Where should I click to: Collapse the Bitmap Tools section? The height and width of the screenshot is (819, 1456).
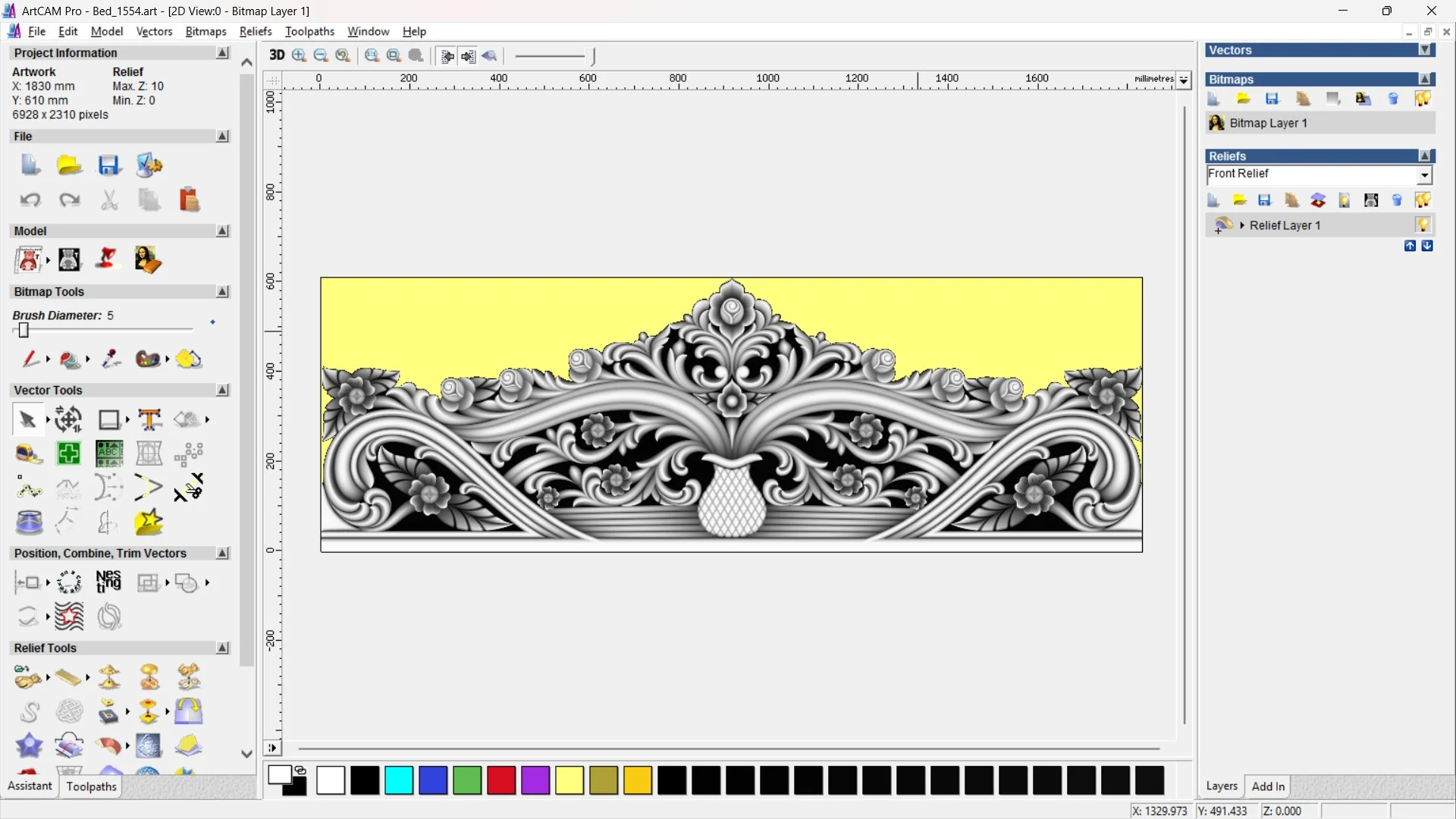coord(222,292)
